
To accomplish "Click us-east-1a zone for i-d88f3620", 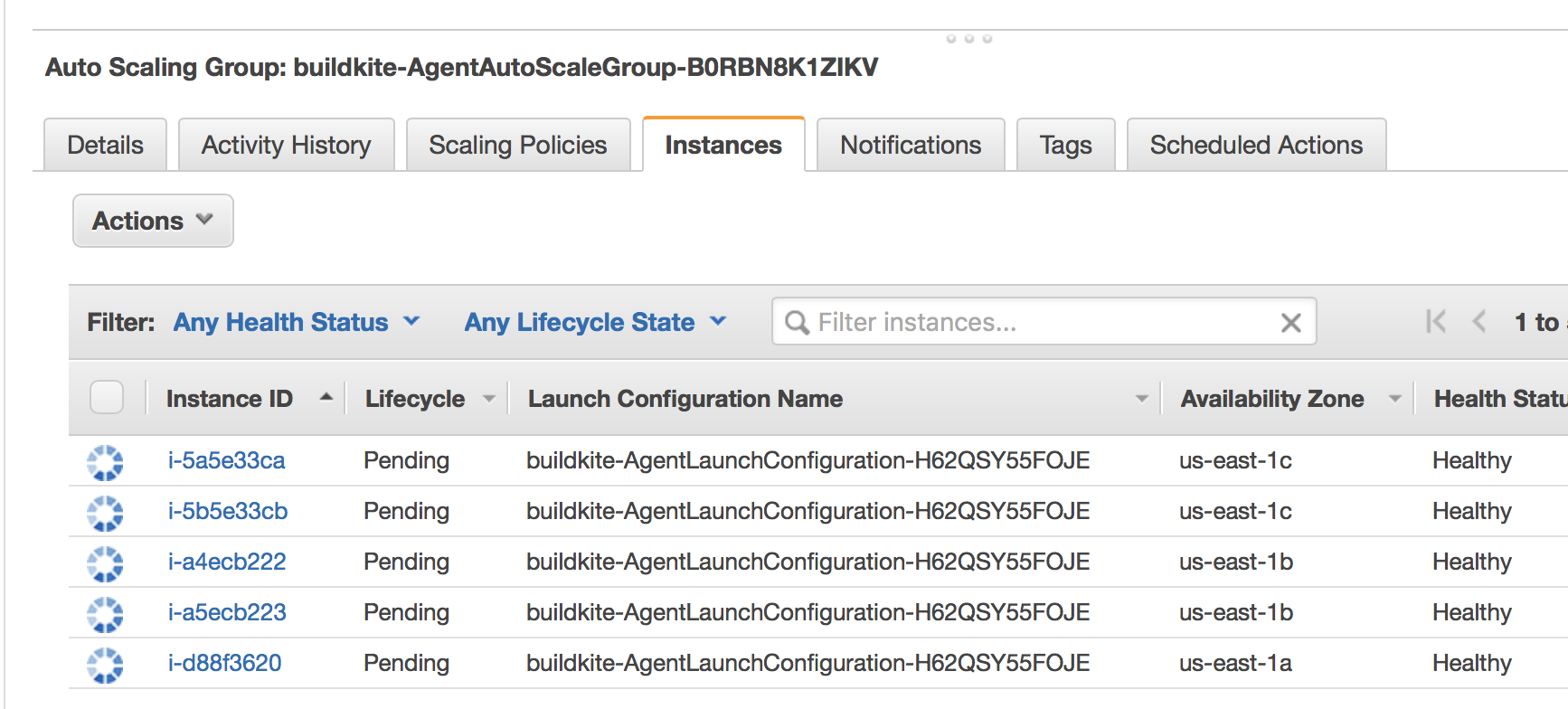I will (x=1235, y=663).
